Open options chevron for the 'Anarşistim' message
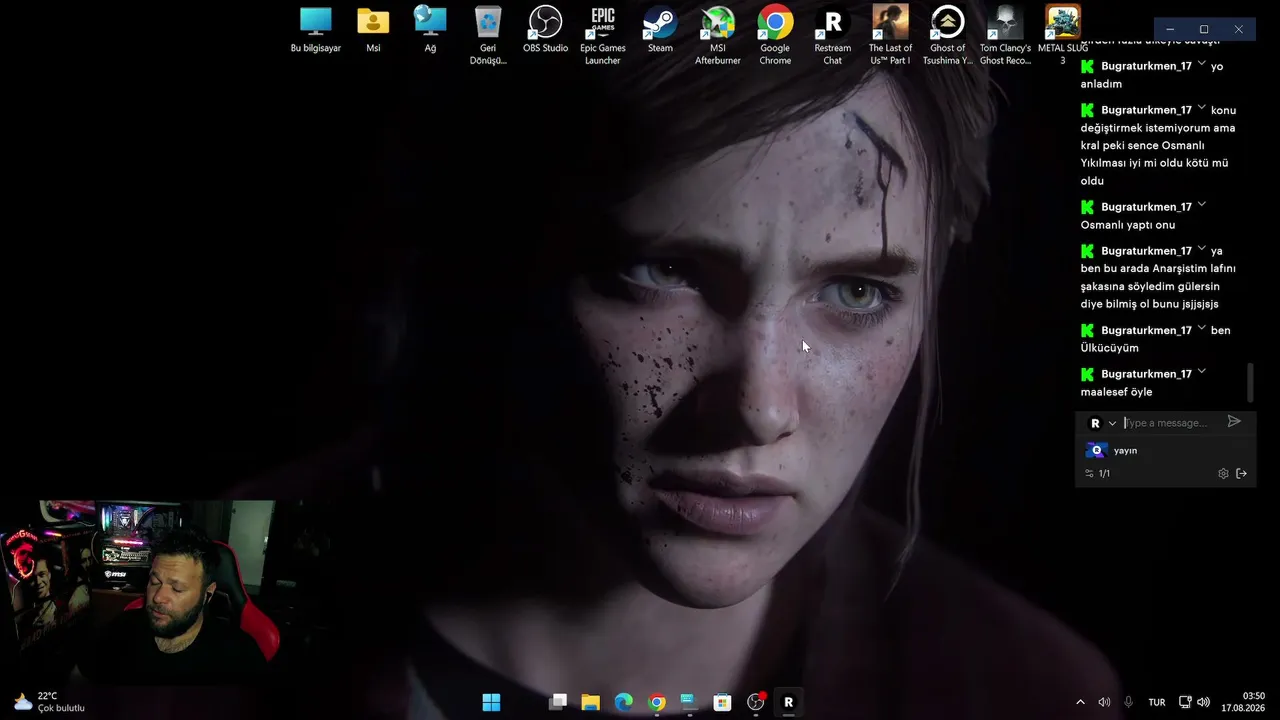 1201,249
